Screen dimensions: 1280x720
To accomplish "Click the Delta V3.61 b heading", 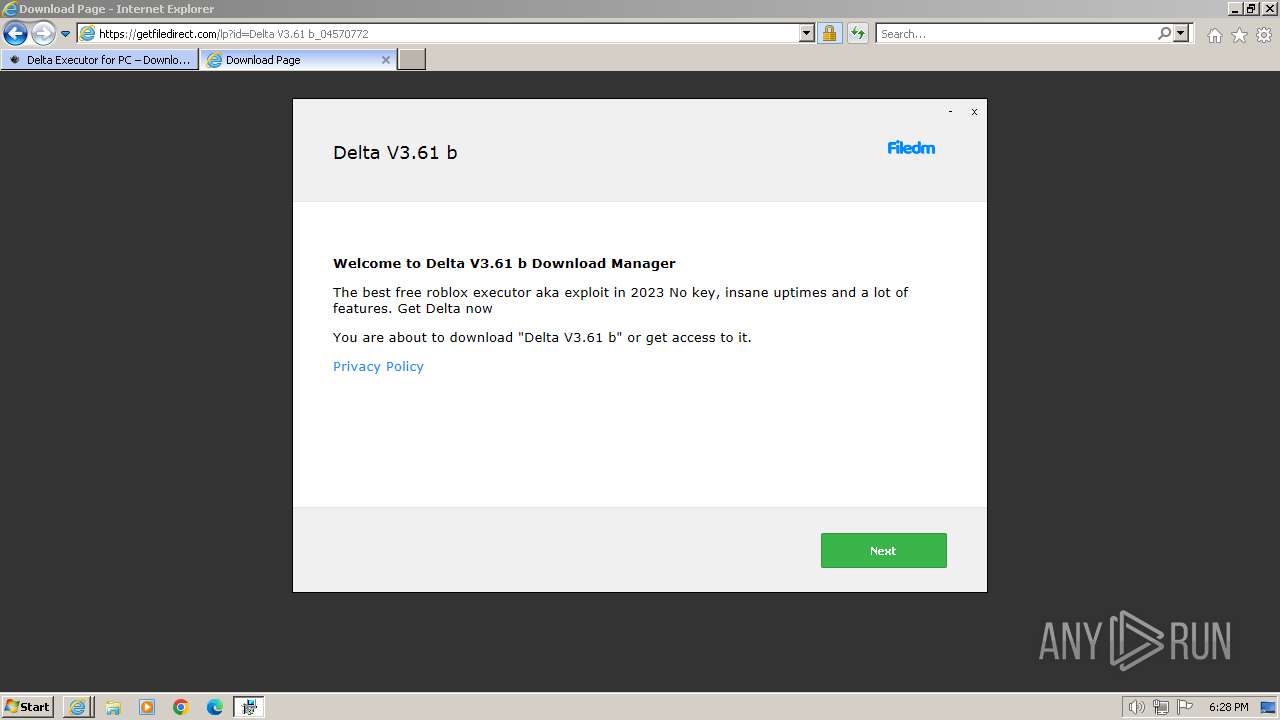I will pyautogui.click(x=395, y=153).
